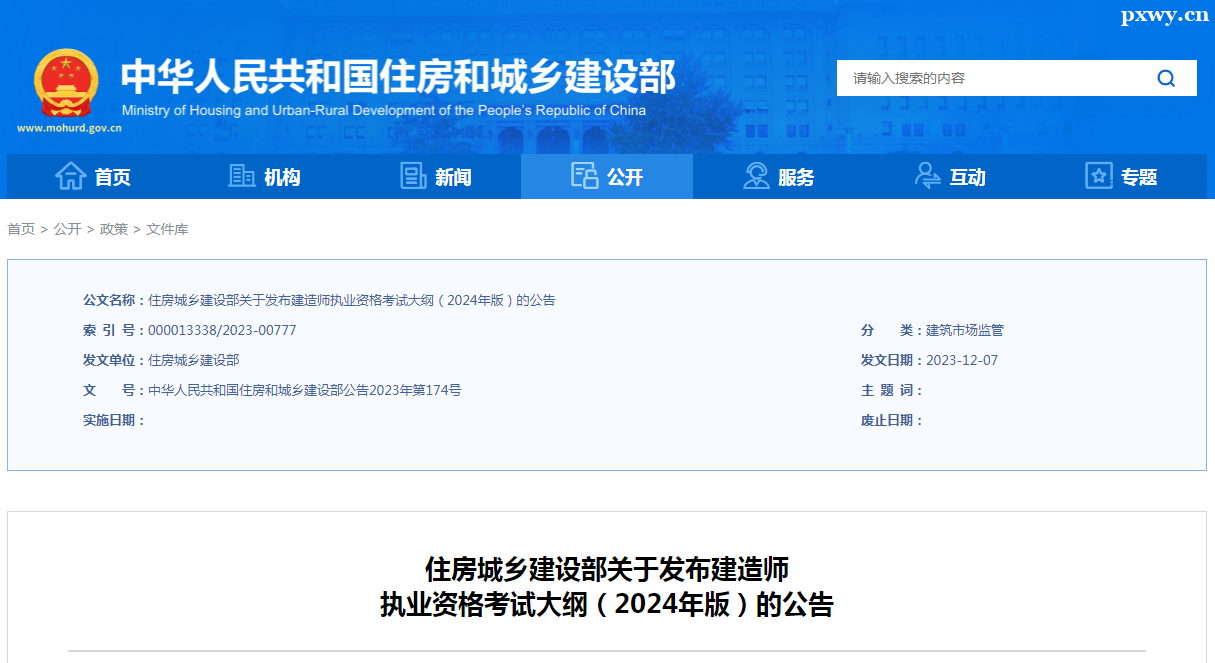Click the person icon beside 互动
The image size is (1215, 663).
click(x=927, y=176)
